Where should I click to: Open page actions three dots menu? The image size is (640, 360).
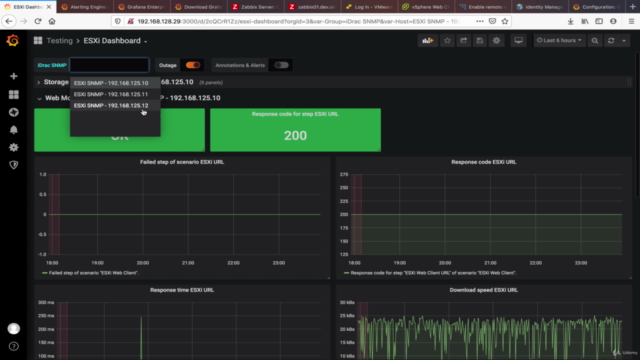[x=480, y=21]
